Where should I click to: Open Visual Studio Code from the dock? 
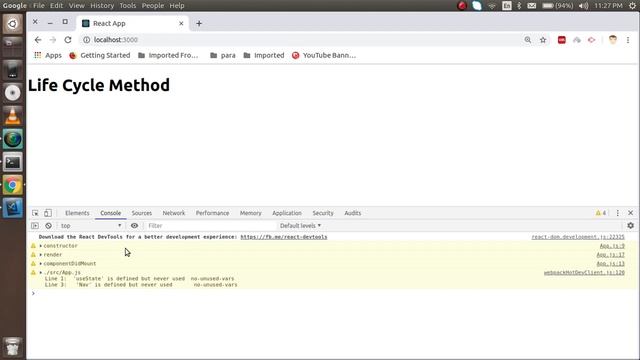click(x=13, y=208)
